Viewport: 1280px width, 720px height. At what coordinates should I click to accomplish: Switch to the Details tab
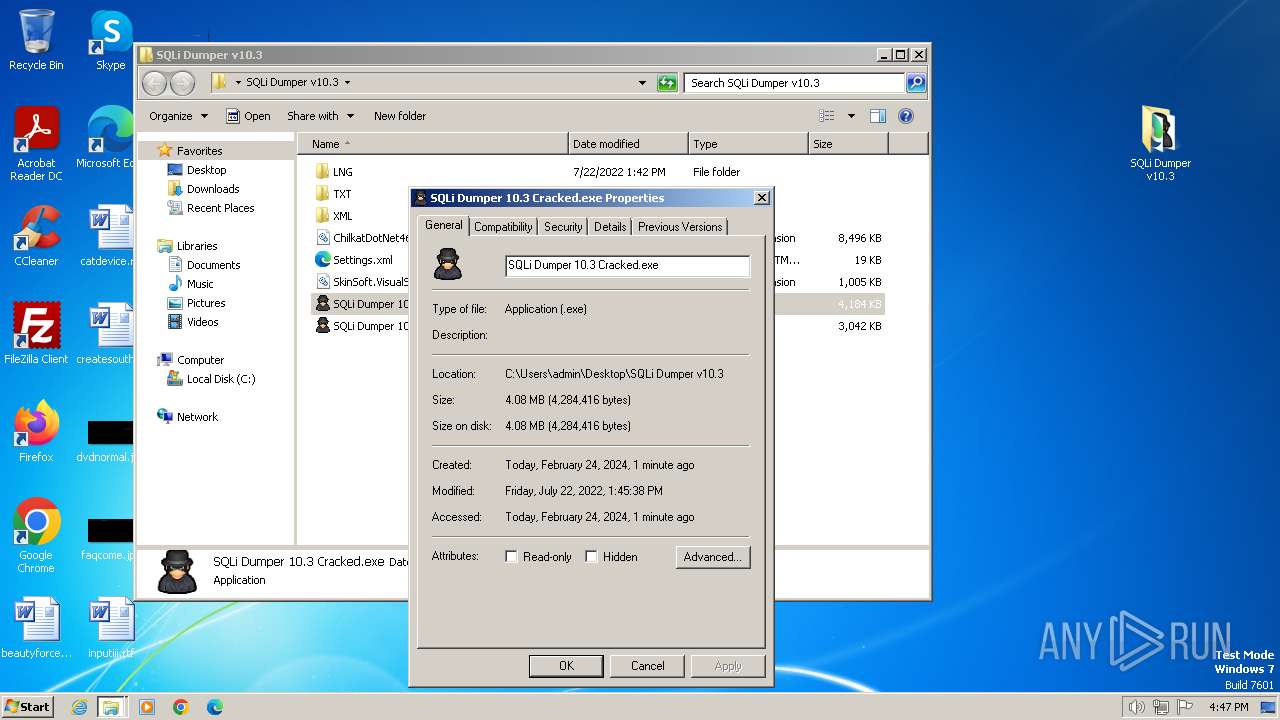[610, 227]
